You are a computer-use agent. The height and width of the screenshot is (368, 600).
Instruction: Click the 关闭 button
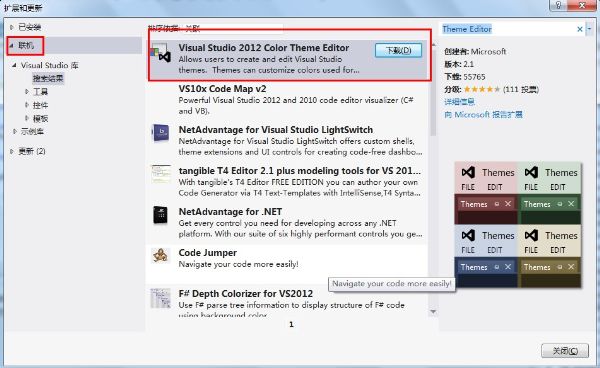click(x=565, y=351)
